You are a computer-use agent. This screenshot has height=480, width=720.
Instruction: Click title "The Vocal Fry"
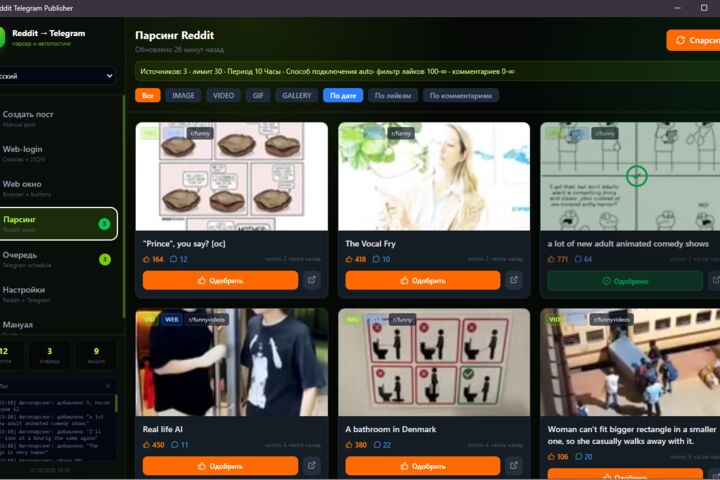click(370, 244)
